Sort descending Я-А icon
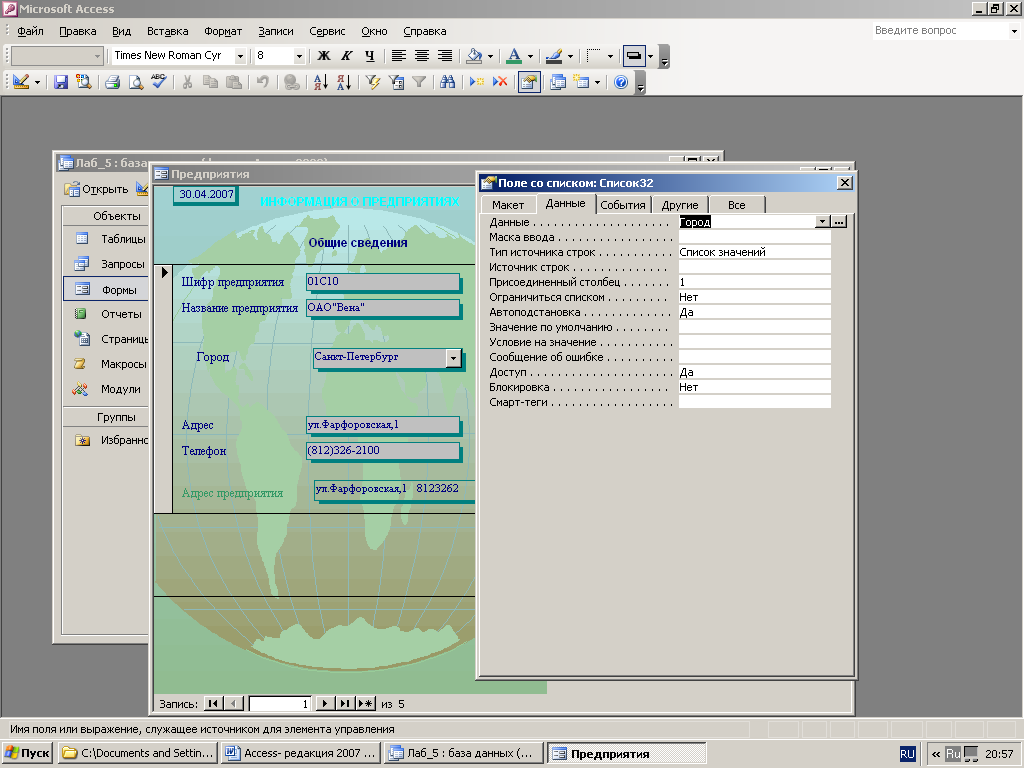Image resolution: width=1024 pixels, height=768 pixels. click(344, 82)
